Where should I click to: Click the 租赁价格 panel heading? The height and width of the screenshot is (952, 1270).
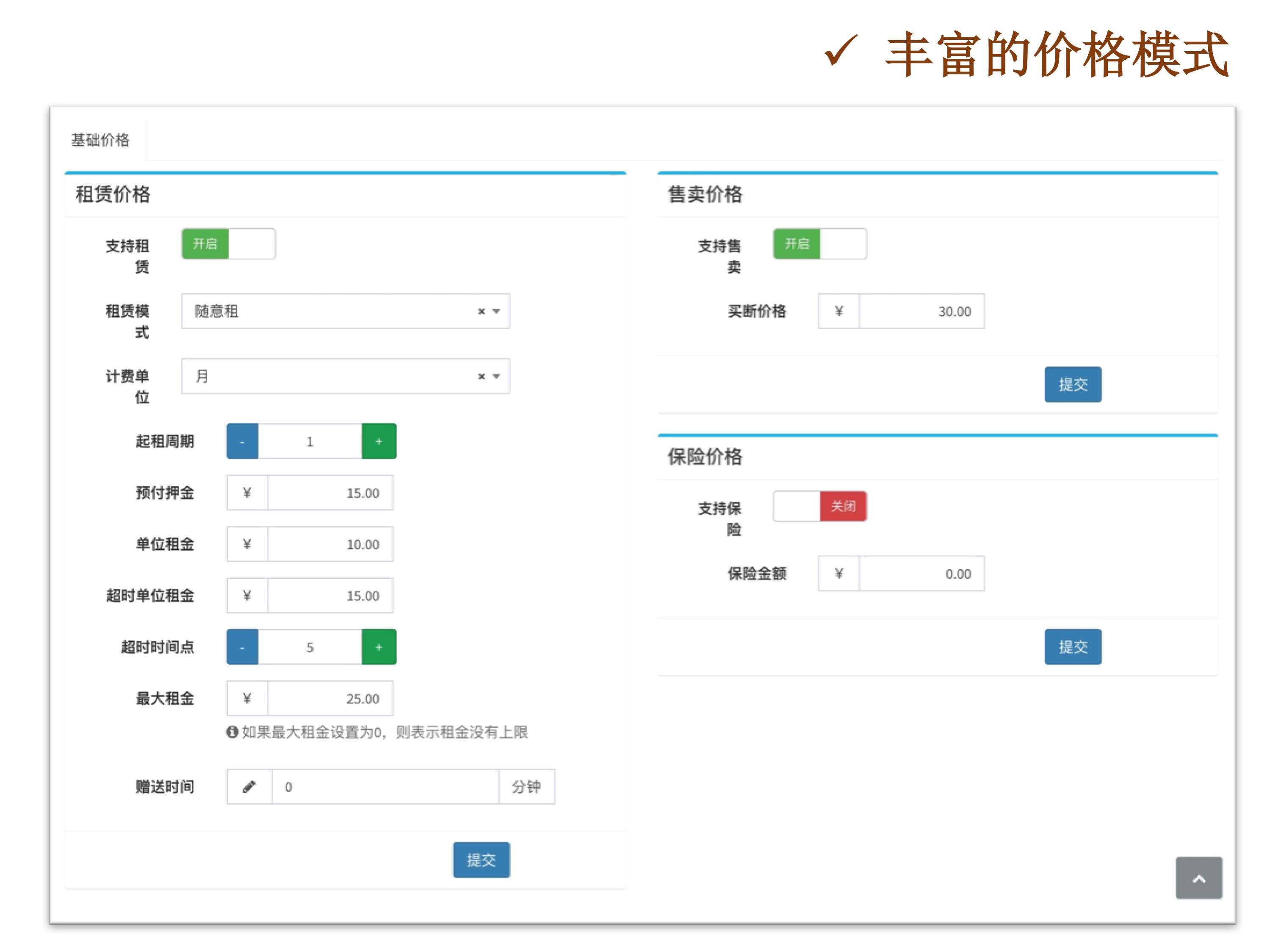point(113,195)
